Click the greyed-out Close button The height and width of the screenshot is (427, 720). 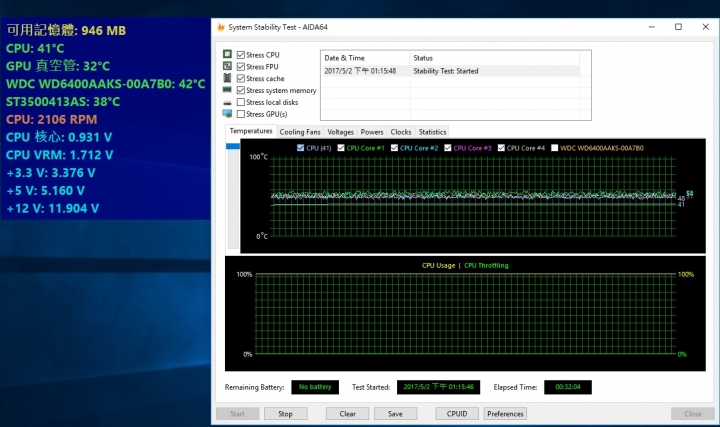coord(693,414)
